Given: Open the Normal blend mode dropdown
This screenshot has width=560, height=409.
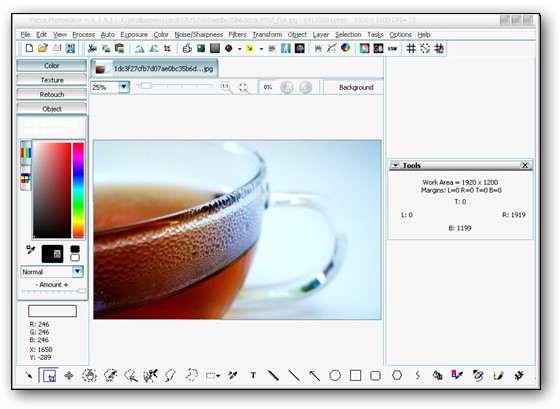Looking at the screenshot, I should coord(78,272).
